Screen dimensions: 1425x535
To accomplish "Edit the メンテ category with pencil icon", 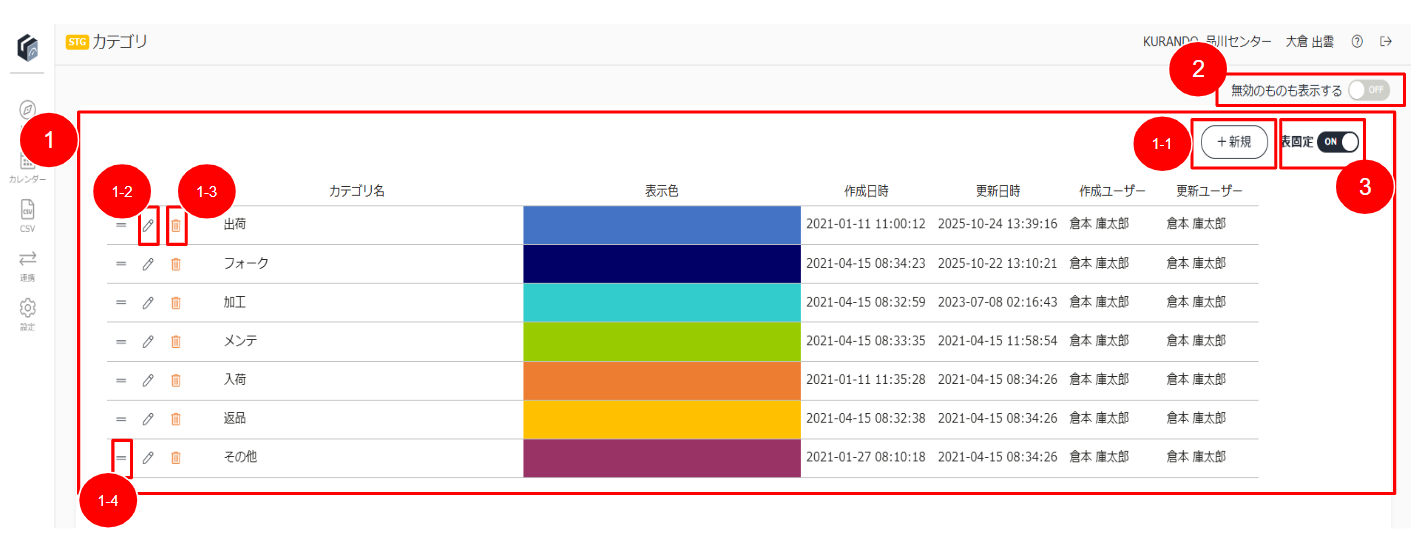I will pos(148,341).
